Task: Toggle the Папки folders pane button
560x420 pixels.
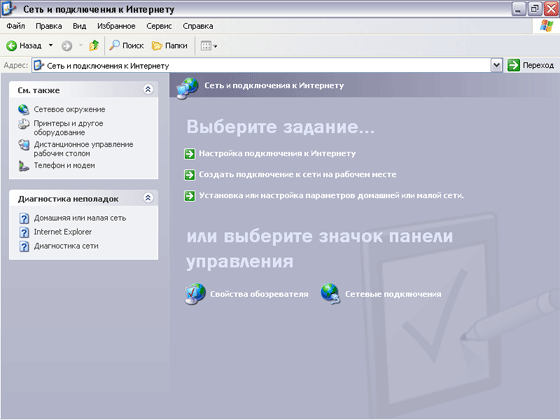Action: point(170,46)
